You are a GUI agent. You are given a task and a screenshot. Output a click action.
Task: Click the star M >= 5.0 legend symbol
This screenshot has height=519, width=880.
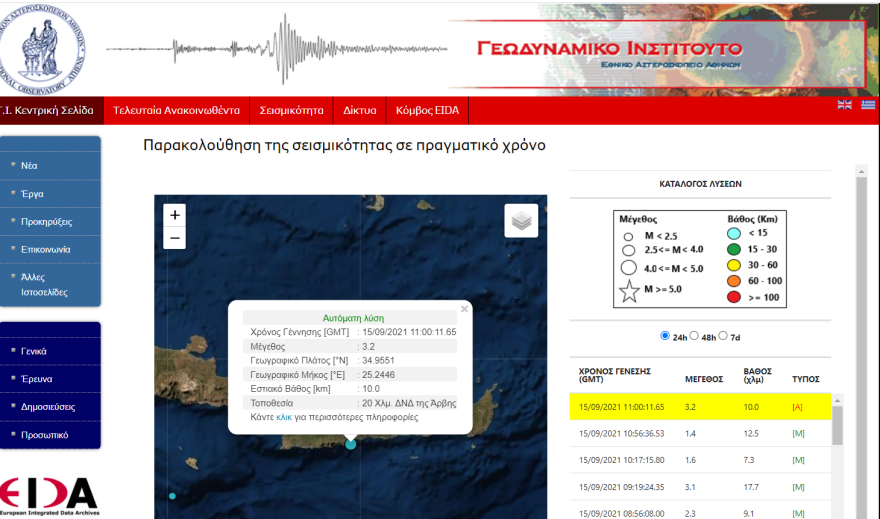pyautogui.click(x=629, y=291)
